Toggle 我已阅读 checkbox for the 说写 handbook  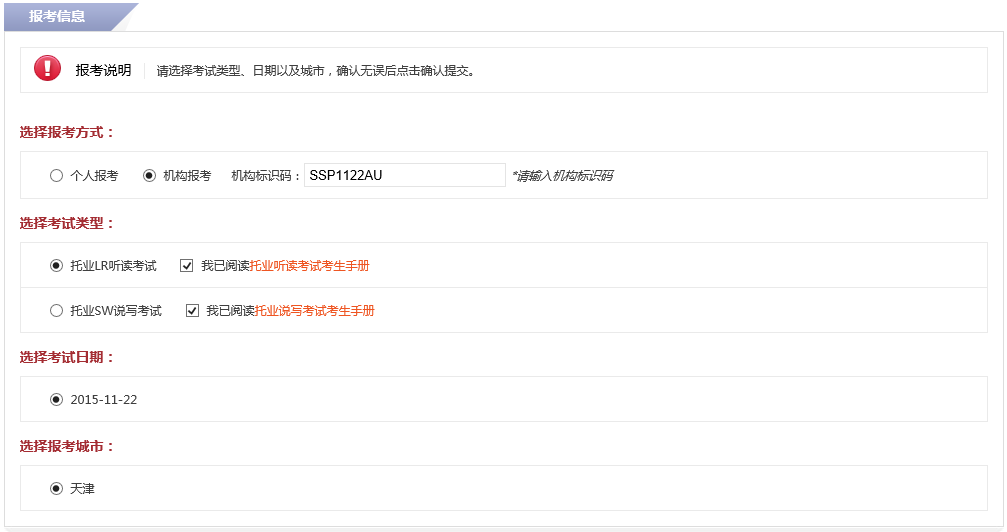(192, 311)
